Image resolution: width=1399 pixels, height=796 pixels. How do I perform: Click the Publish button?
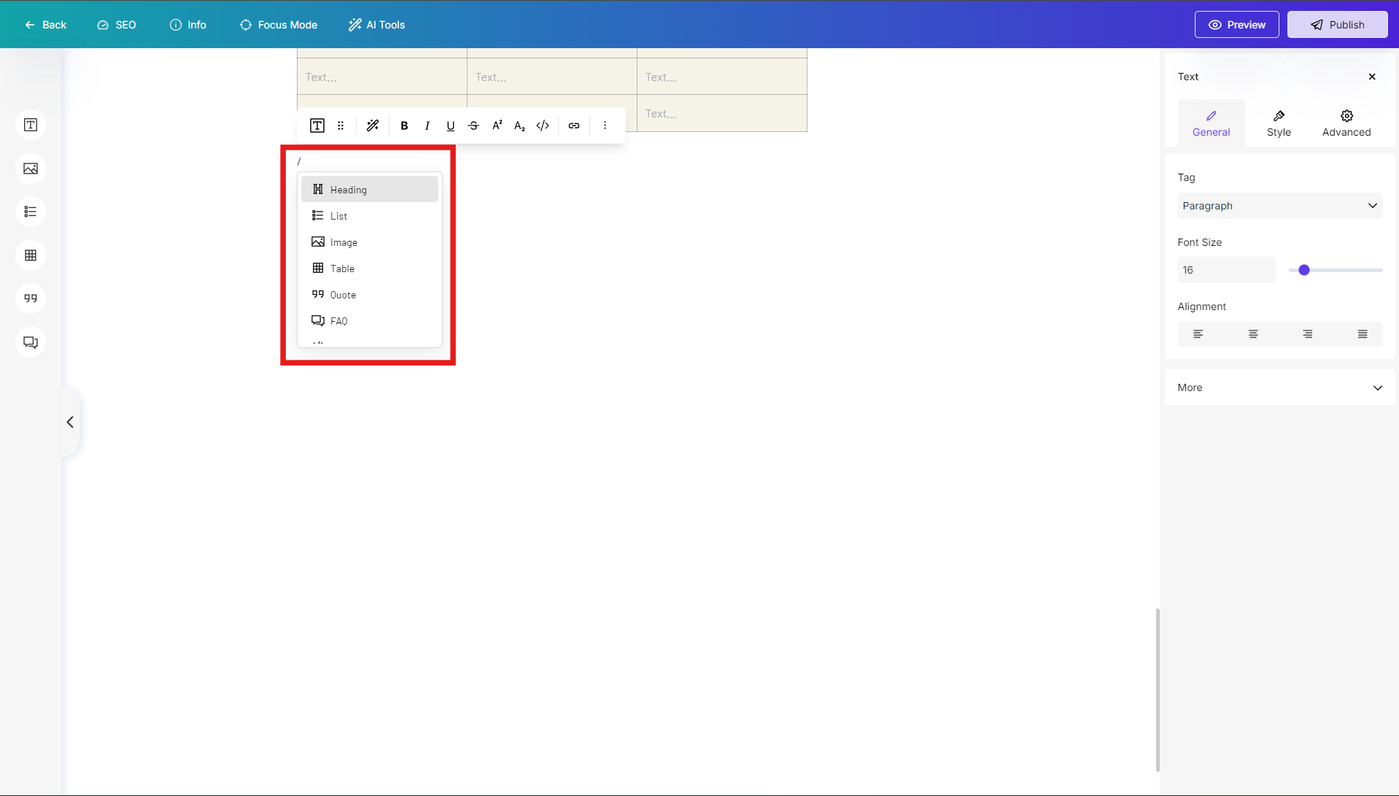(x=1337, y=25)
